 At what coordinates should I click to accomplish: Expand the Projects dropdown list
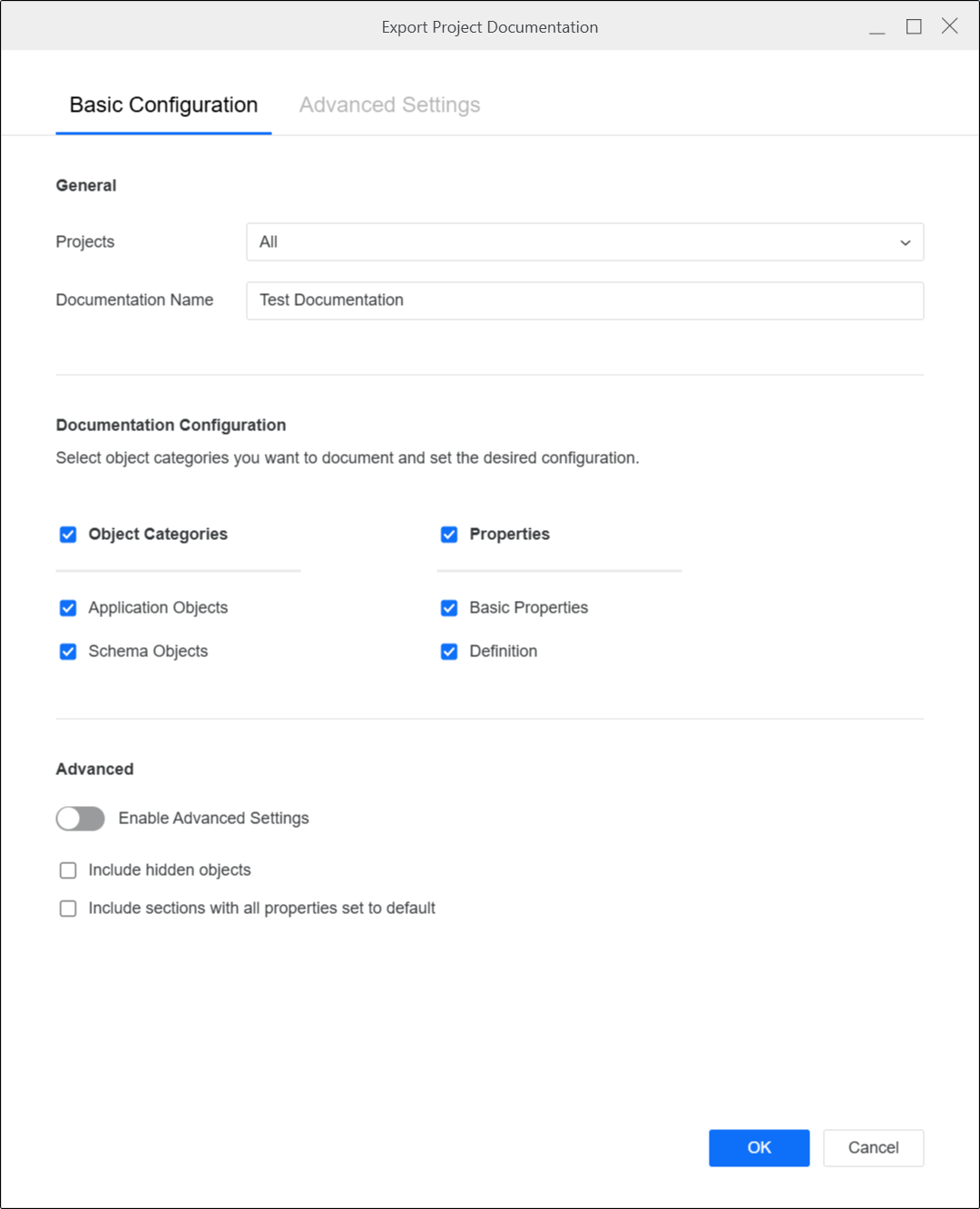click(584, 242)
